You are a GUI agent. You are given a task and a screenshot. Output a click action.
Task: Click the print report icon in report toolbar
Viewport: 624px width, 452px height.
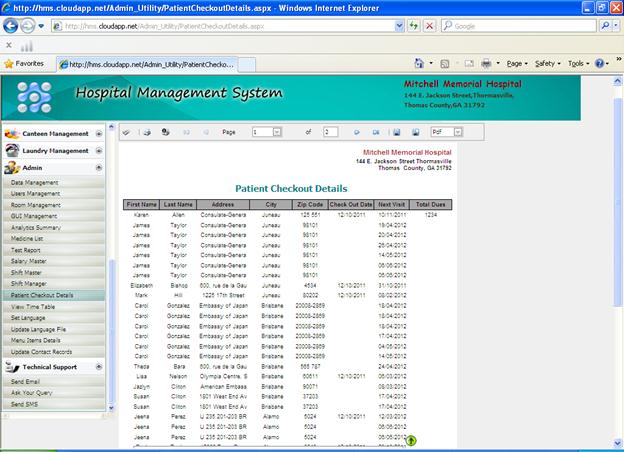(x=145, y=132)
